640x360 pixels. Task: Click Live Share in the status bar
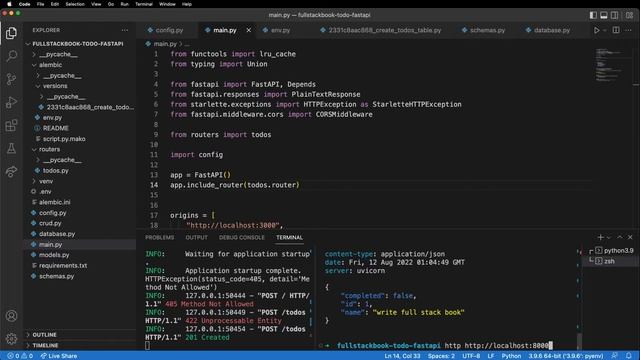[59, 356]
